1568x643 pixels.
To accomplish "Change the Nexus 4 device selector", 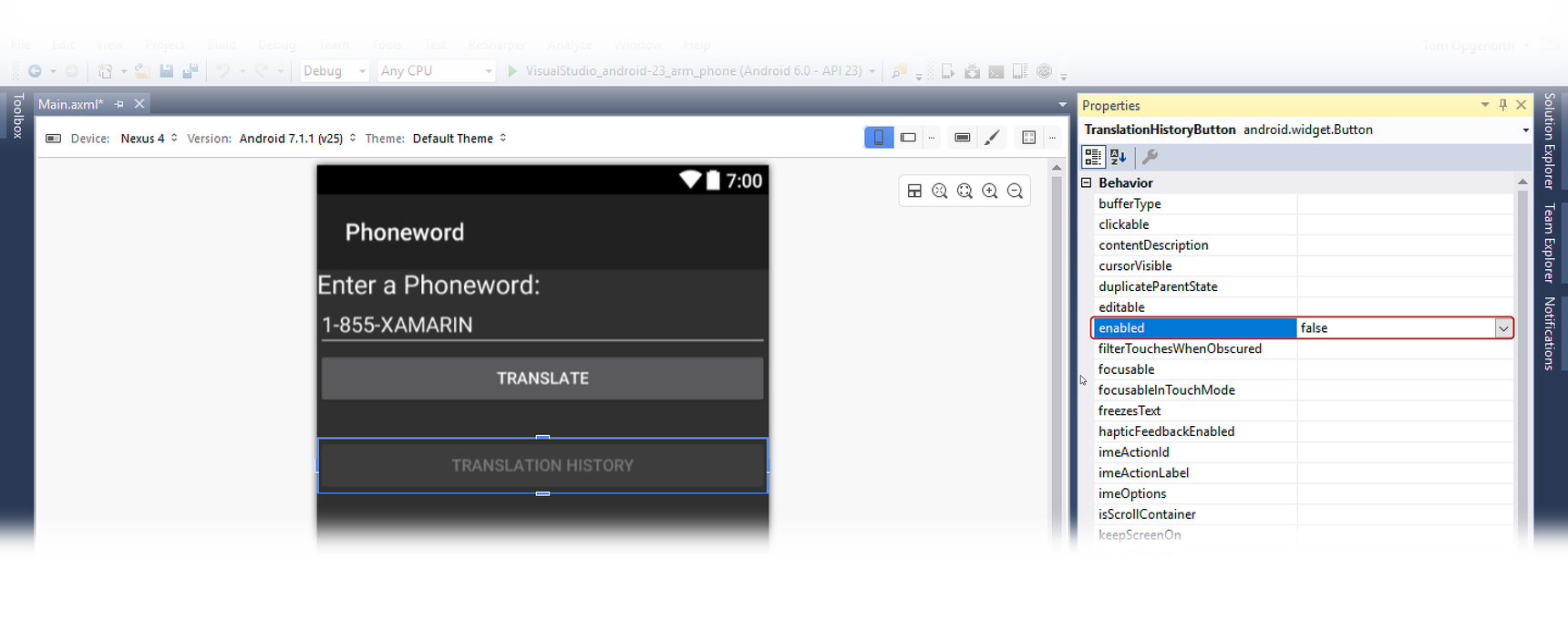I will click(149, 139).
